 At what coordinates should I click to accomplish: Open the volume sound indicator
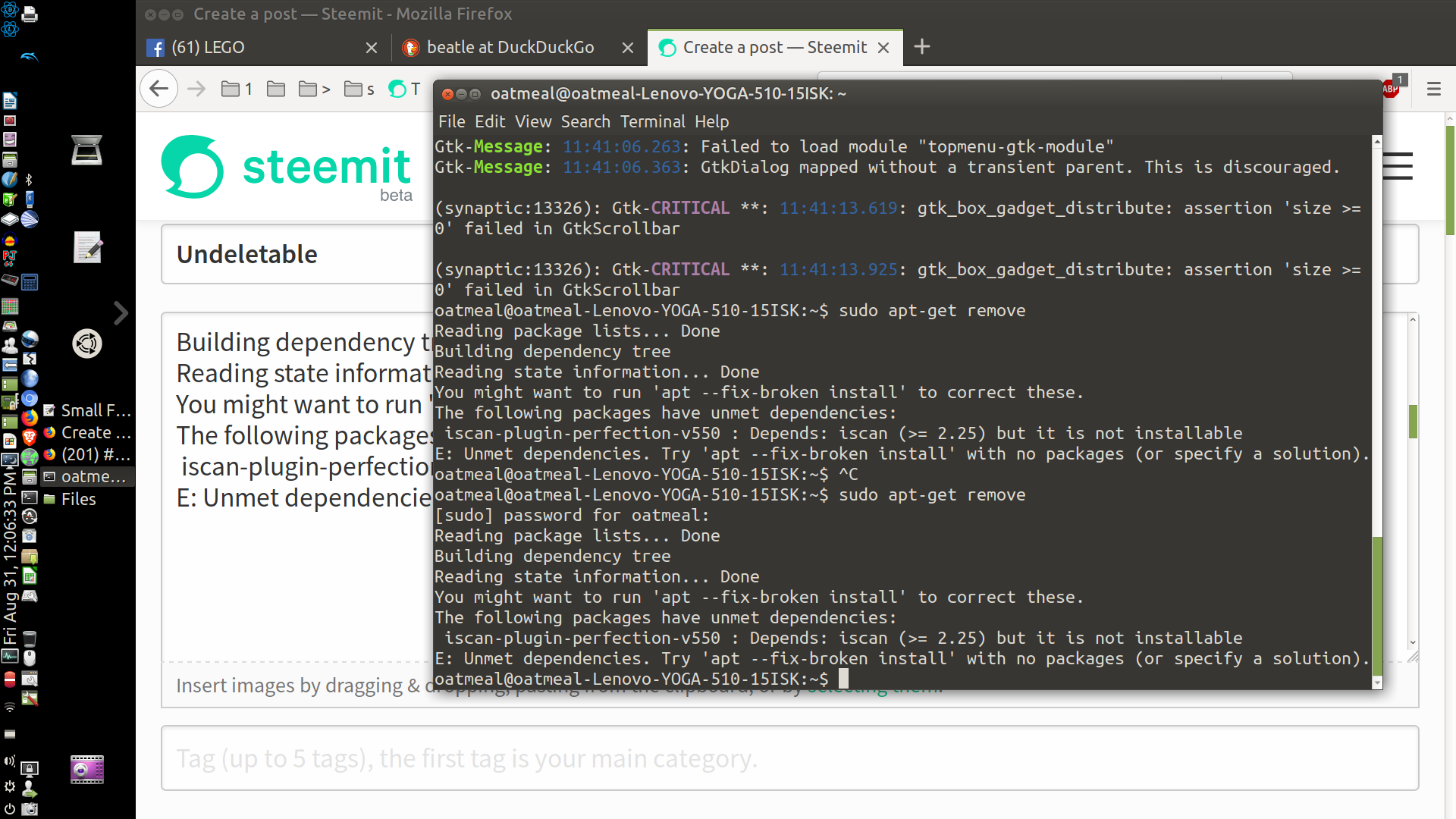click(x=10, y=761)
